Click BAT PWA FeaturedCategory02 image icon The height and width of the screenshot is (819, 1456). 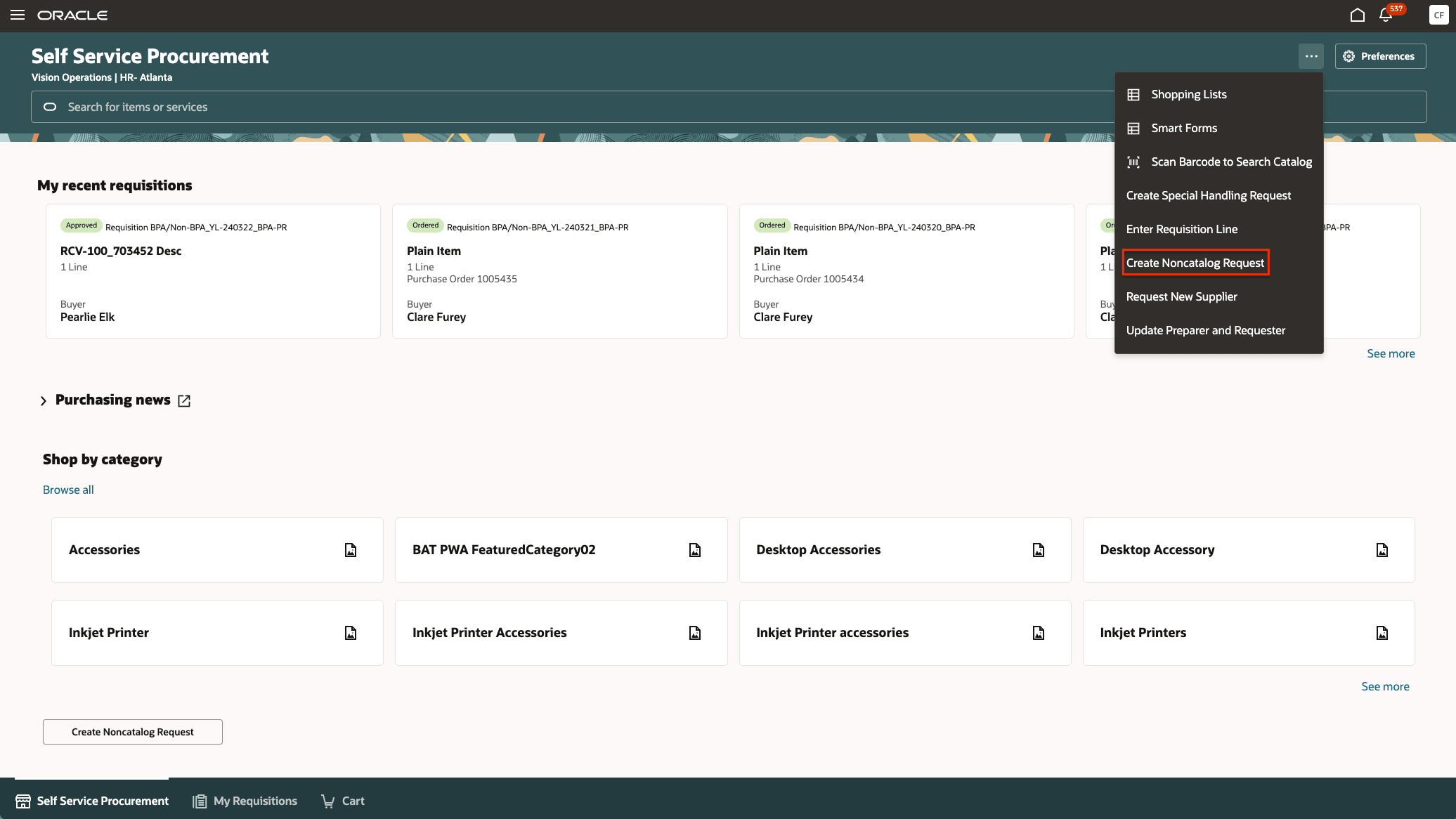point(695,550)
